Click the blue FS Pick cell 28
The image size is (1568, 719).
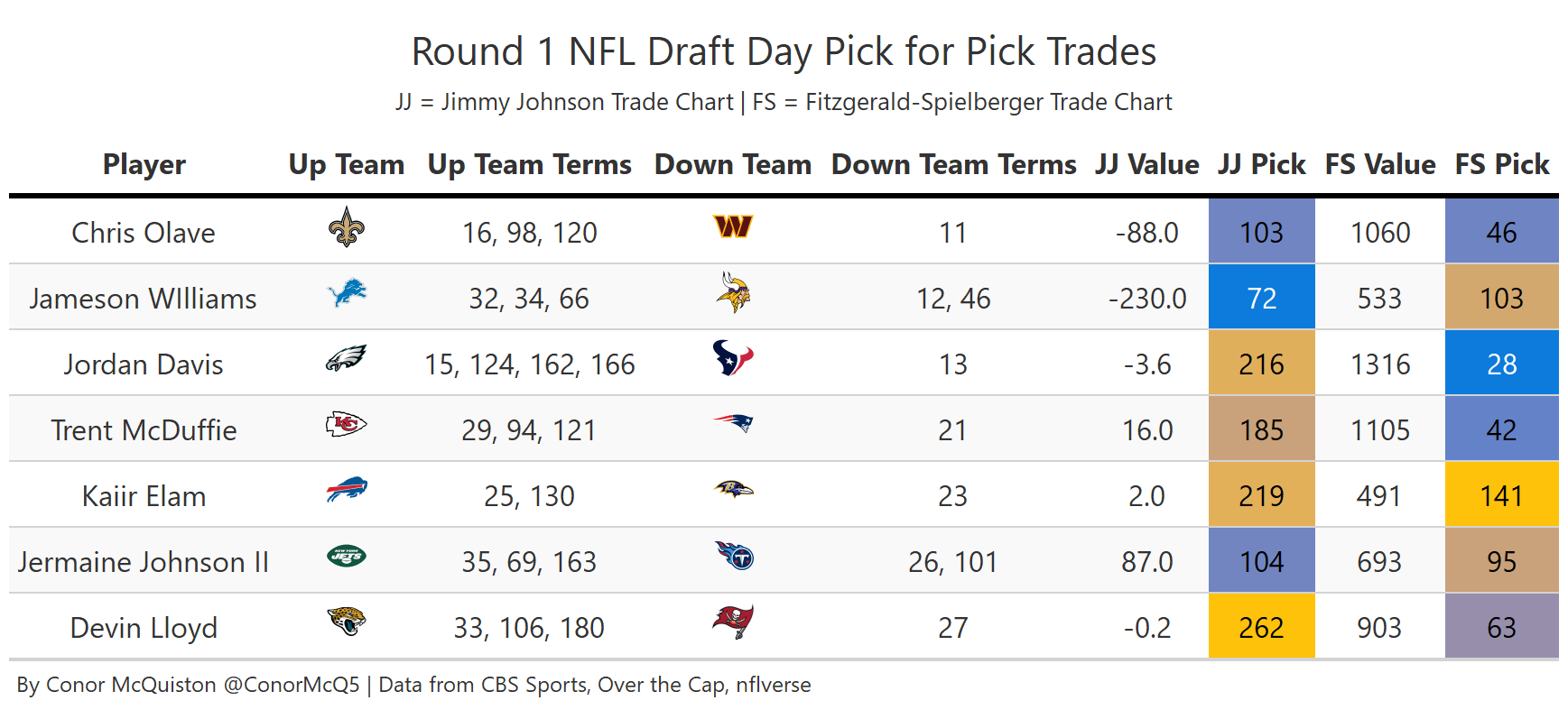click(x=1502, y=363)
